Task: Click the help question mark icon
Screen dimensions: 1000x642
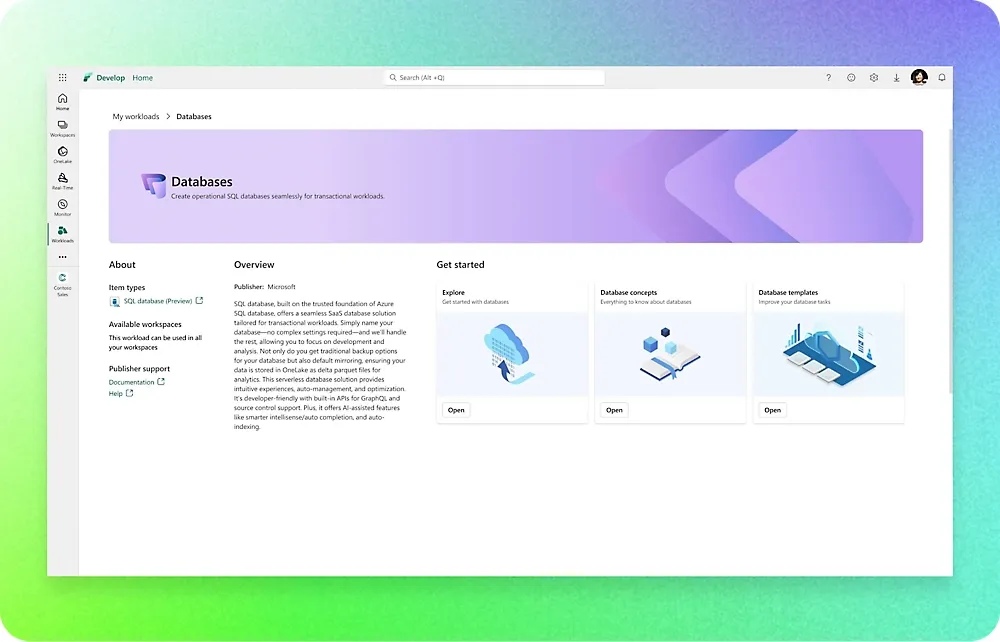Action: point(828,77)
